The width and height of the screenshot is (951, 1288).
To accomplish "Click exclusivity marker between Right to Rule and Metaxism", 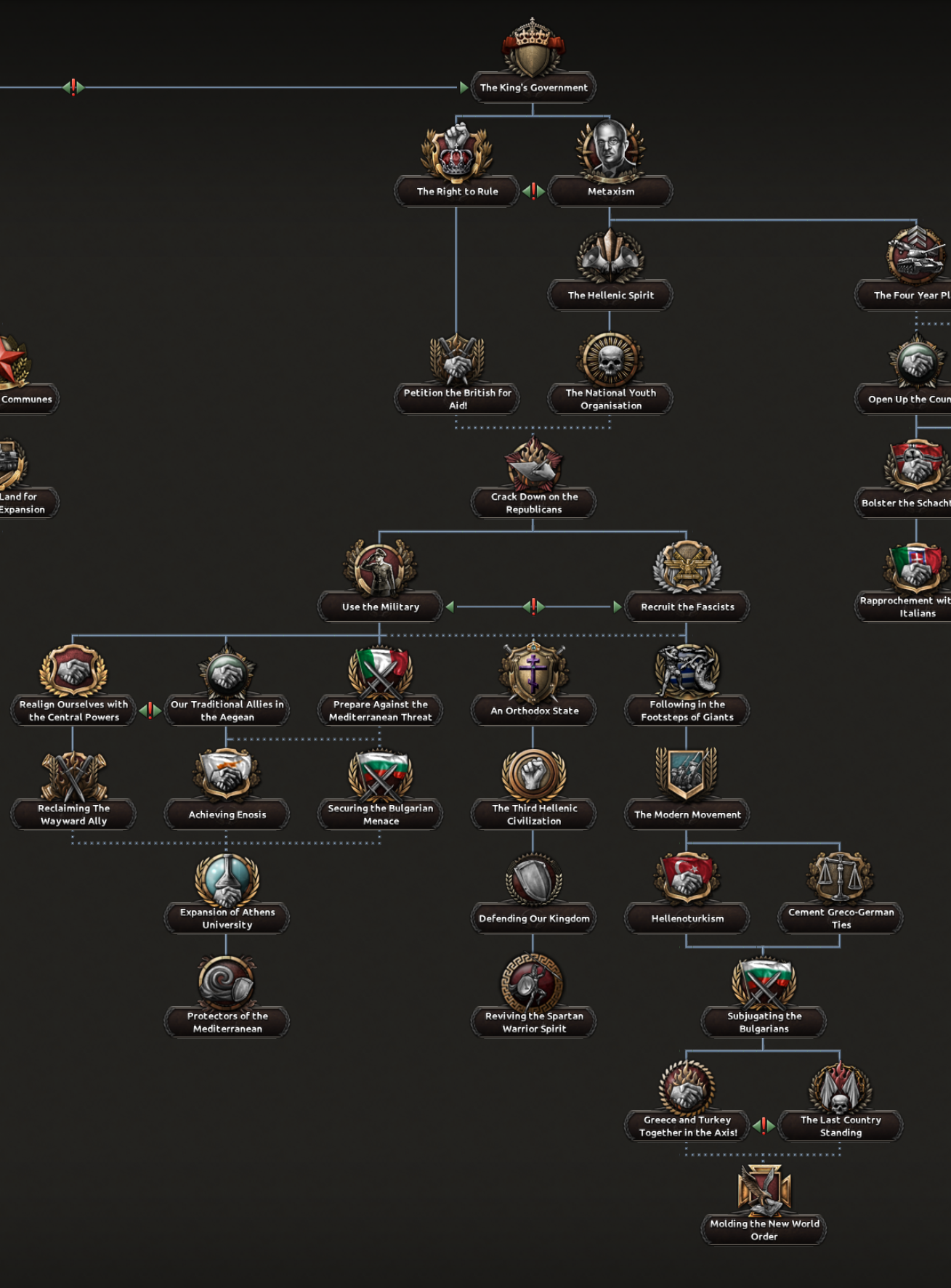I will coord(533,192).
